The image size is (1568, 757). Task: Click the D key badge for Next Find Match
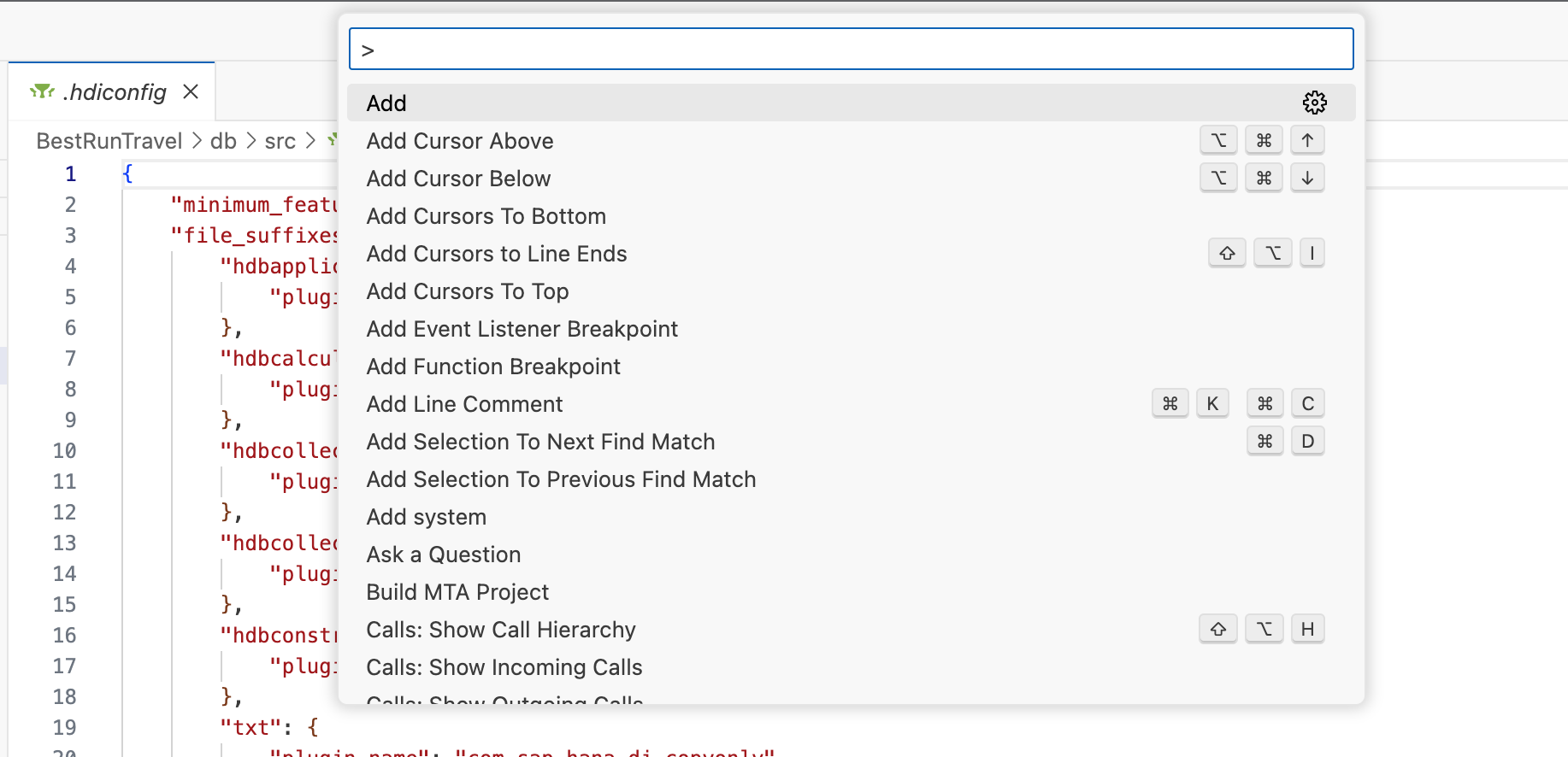1307,441
